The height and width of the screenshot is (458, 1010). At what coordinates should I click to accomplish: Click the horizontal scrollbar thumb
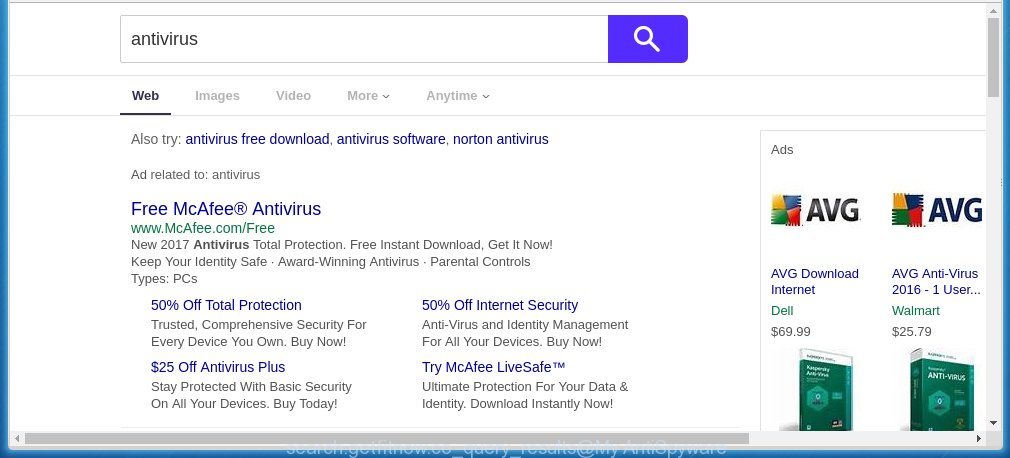387,439
